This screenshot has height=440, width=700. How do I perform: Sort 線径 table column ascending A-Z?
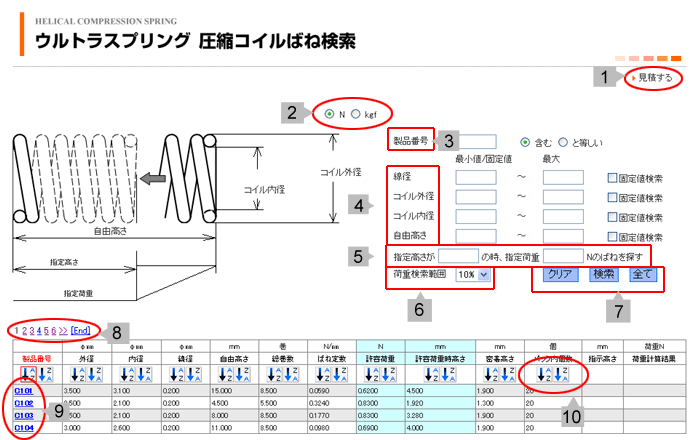(176, 374)
